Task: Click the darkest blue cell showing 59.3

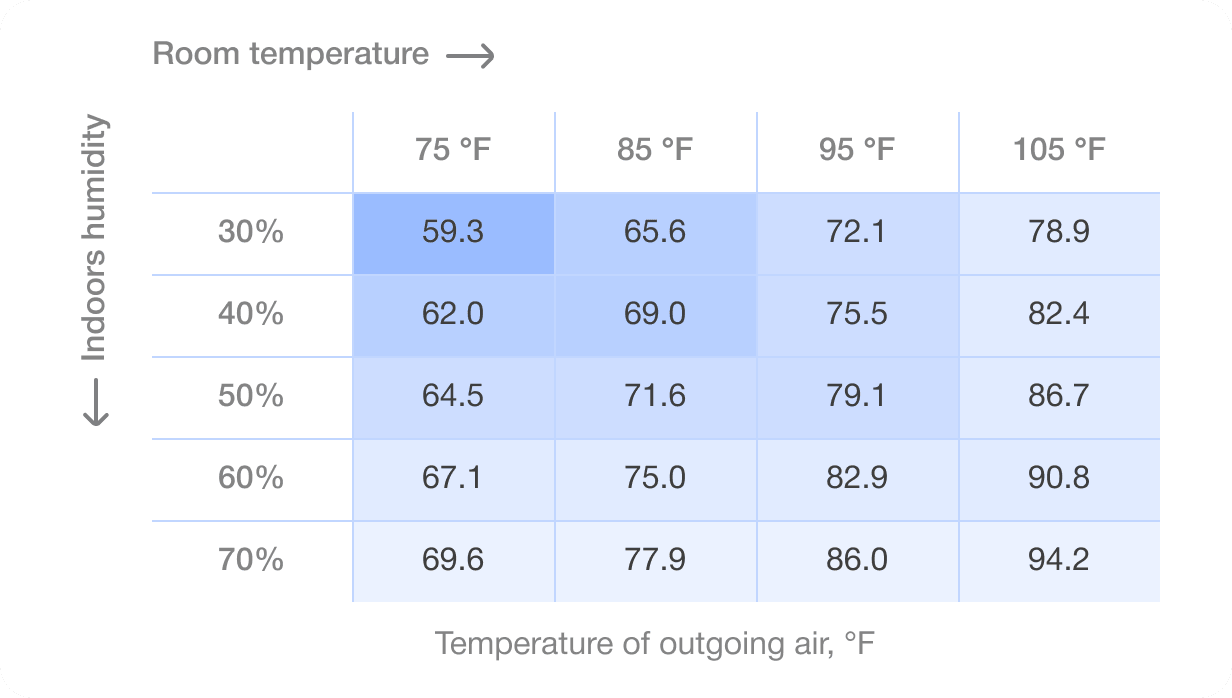Action: (x=453, y=233)
